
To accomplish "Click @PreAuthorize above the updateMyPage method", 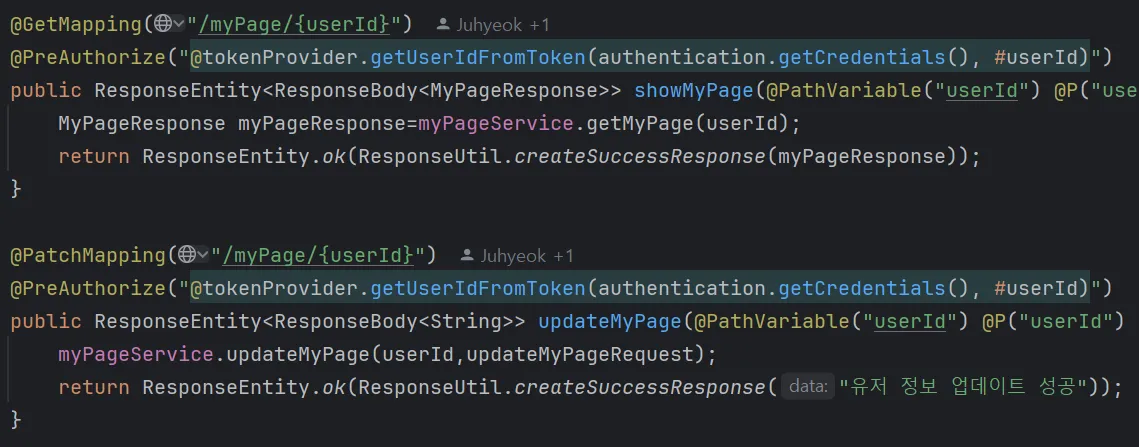I will click(x=88, y=289).
